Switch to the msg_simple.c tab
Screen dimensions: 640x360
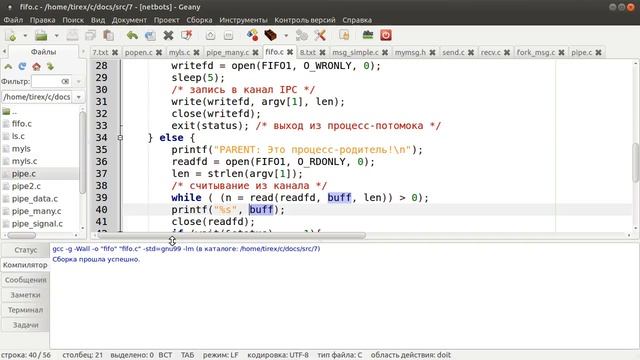(x=355, y=53)
